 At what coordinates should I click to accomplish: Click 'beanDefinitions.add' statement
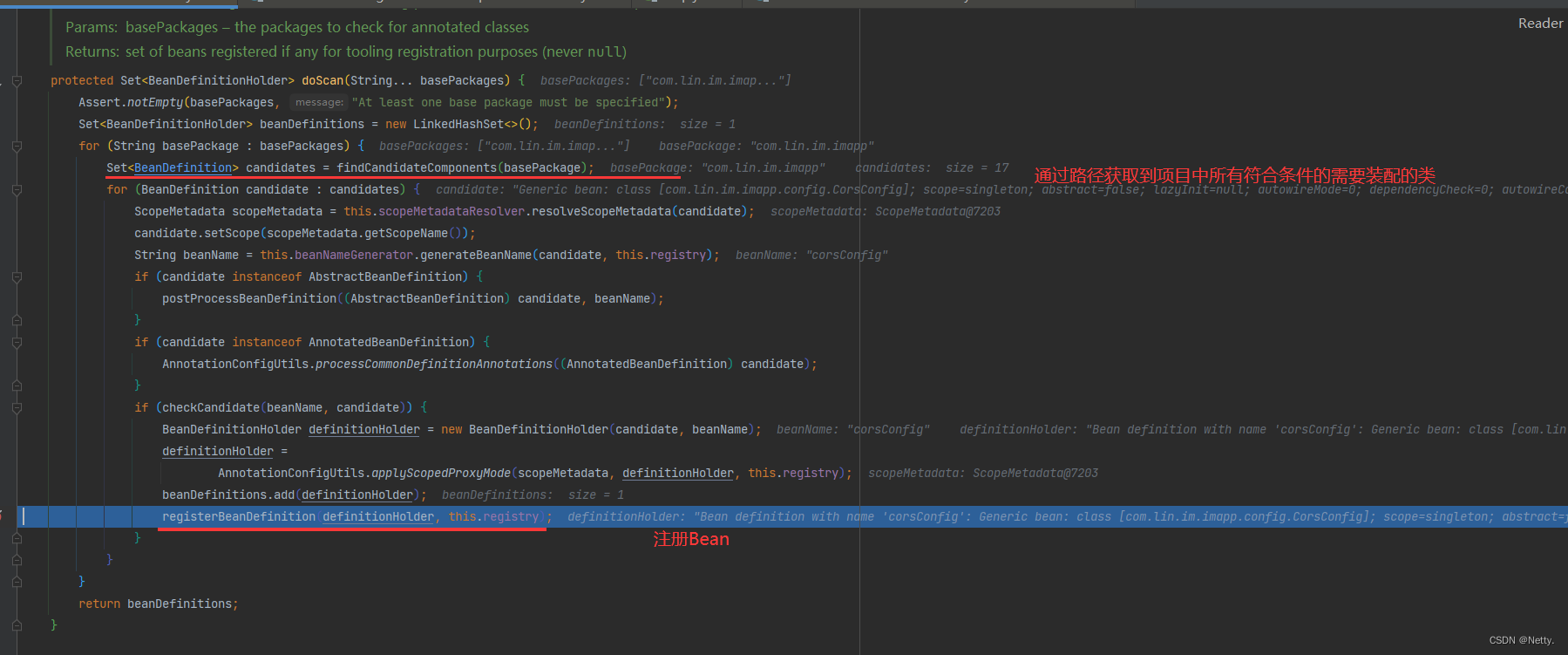pyautogui.click(x=295, y=495)
